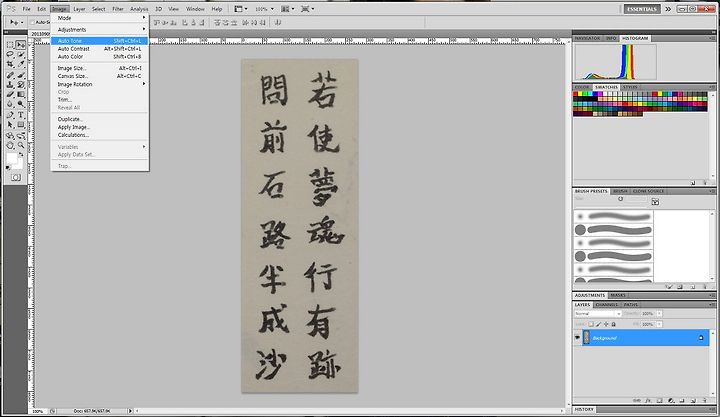Viewport: 720px width, 417px height.
Task: Open the Arrange Documents dropdown
Action: coord(287,9)
